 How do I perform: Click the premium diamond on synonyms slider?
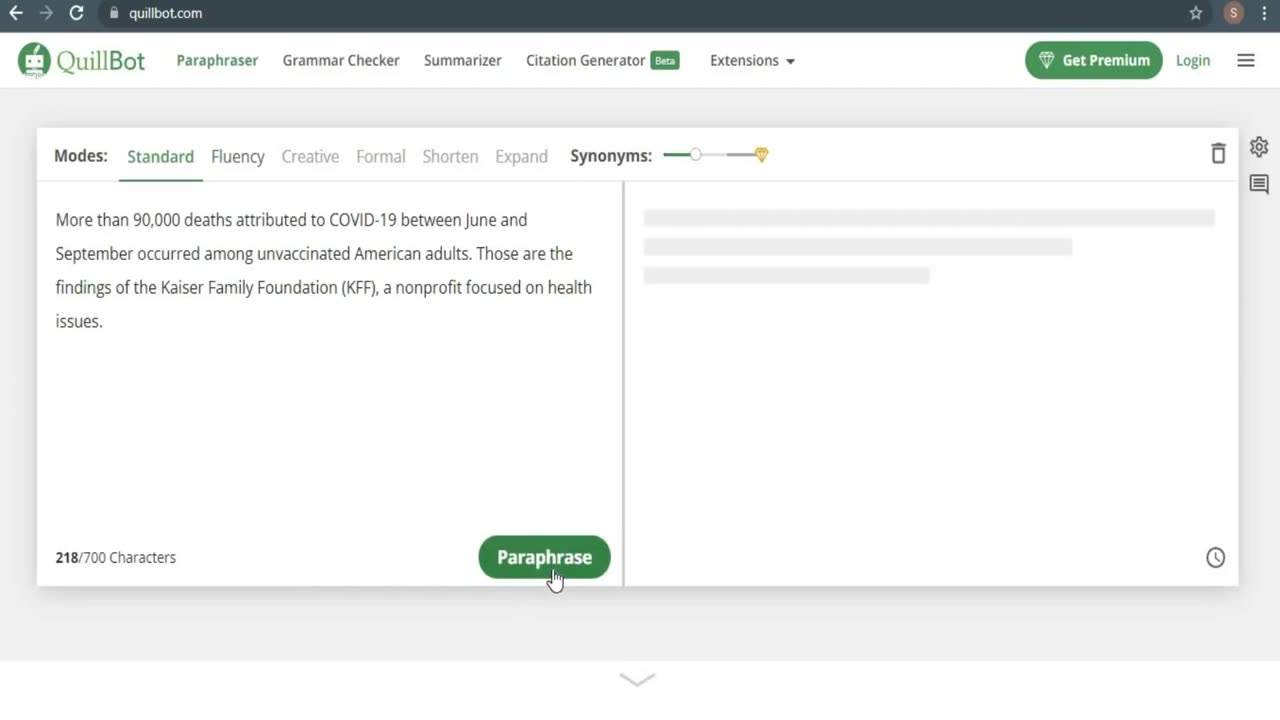pyautogui.click(x=761, y=155)
